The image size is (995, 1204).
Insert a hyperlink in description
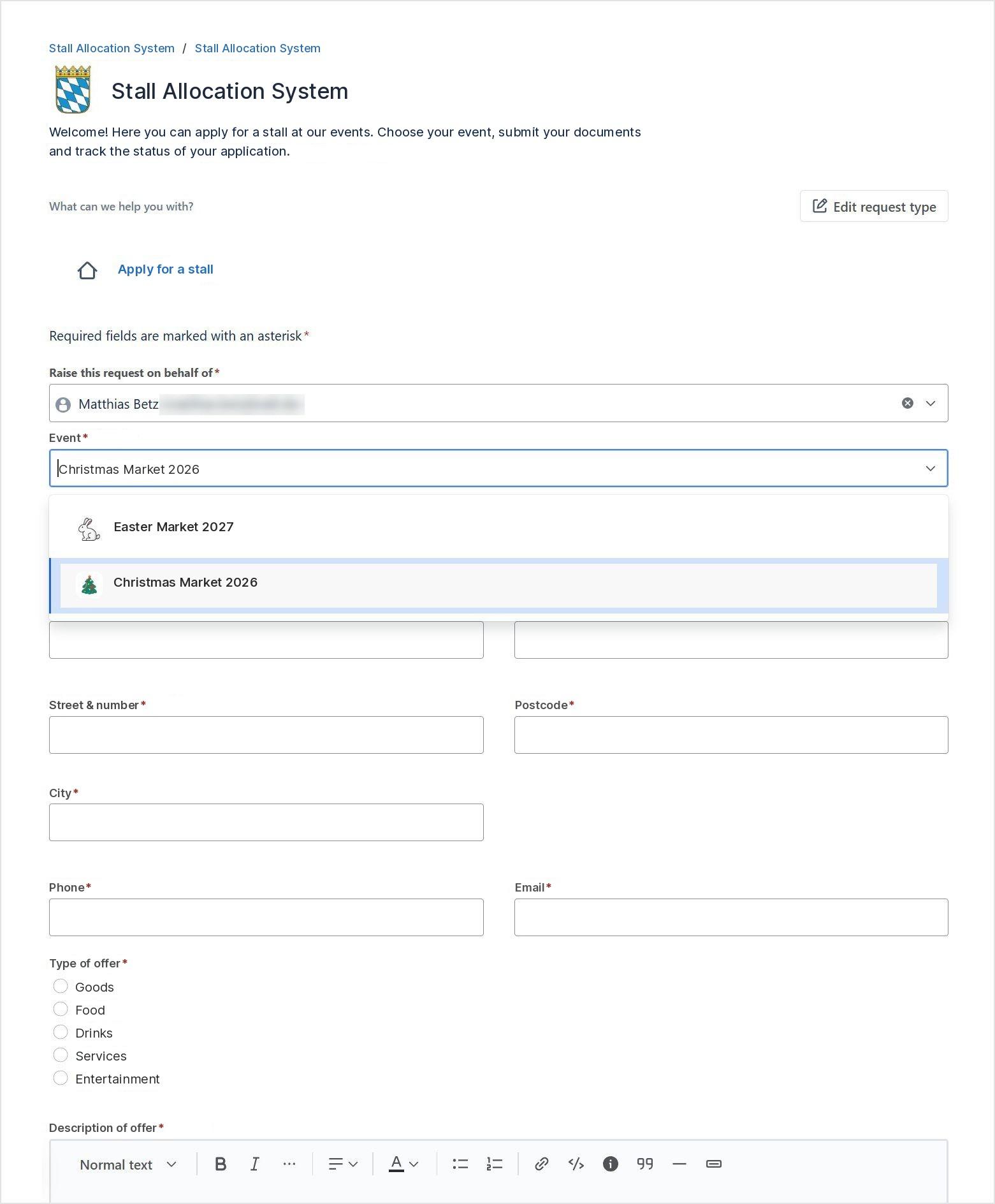tap(542, 1164)
